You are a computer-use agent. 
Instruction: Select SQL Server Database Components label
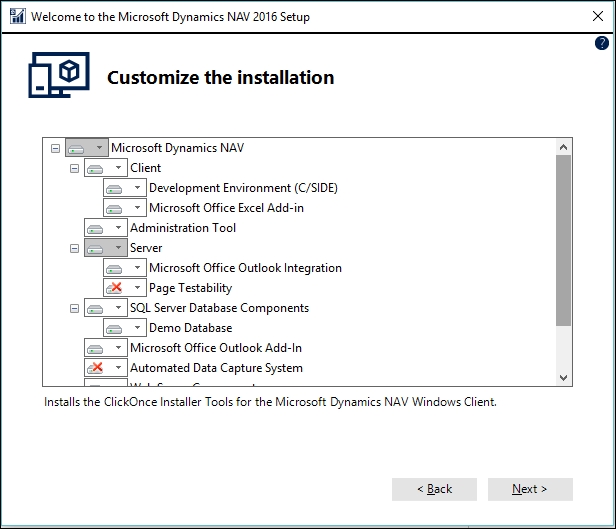pyautogui.click(x=220, y=308)
